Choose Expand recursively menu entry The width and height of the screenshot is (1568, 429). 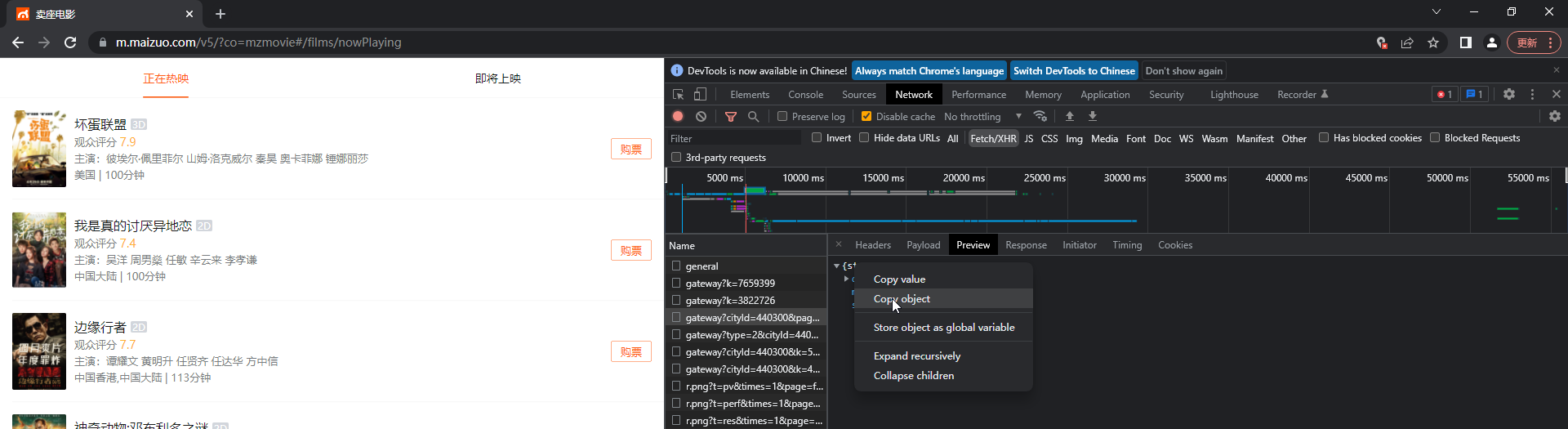pos(943,356)
